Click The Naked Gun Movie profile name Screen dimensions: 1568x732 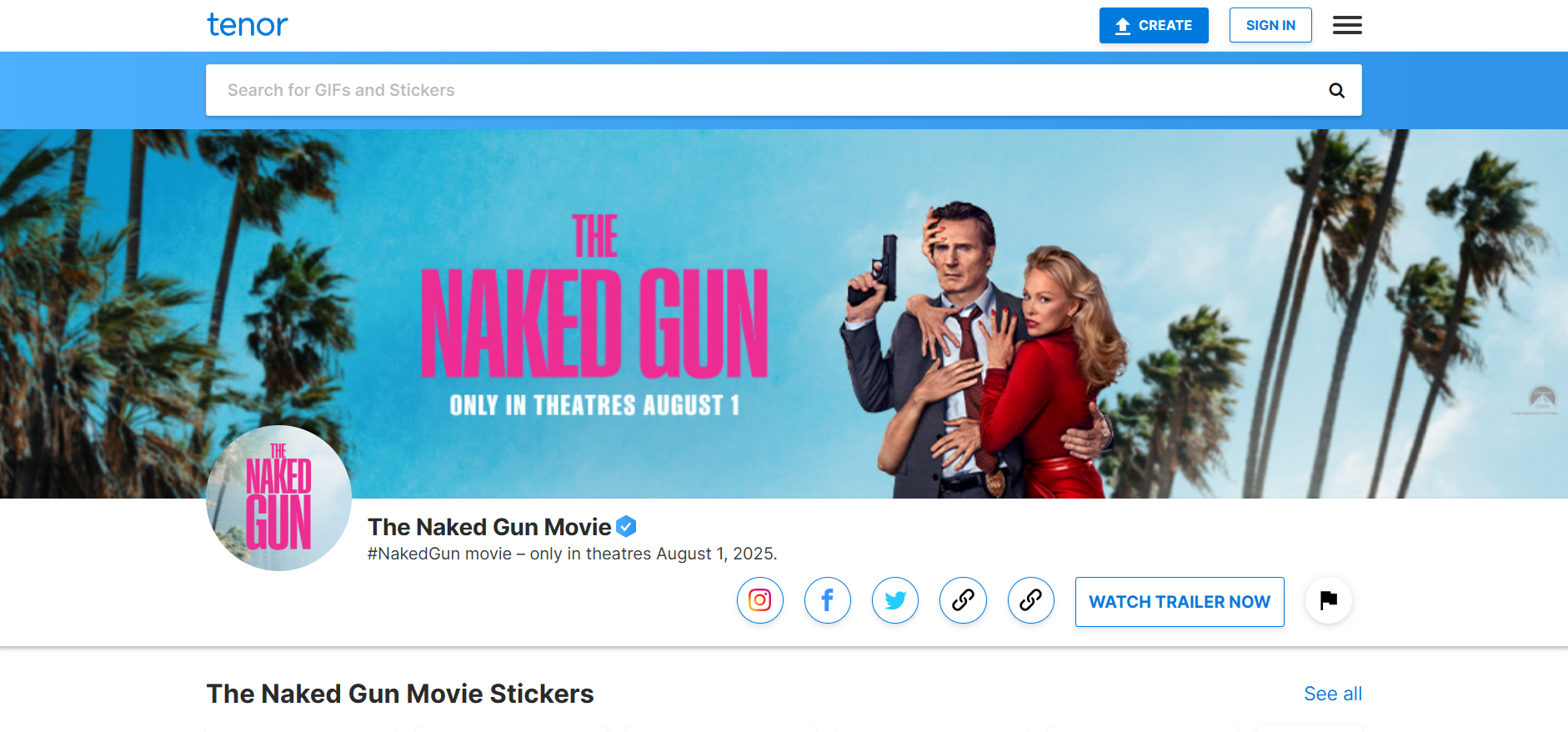click(x=489, y=527)
